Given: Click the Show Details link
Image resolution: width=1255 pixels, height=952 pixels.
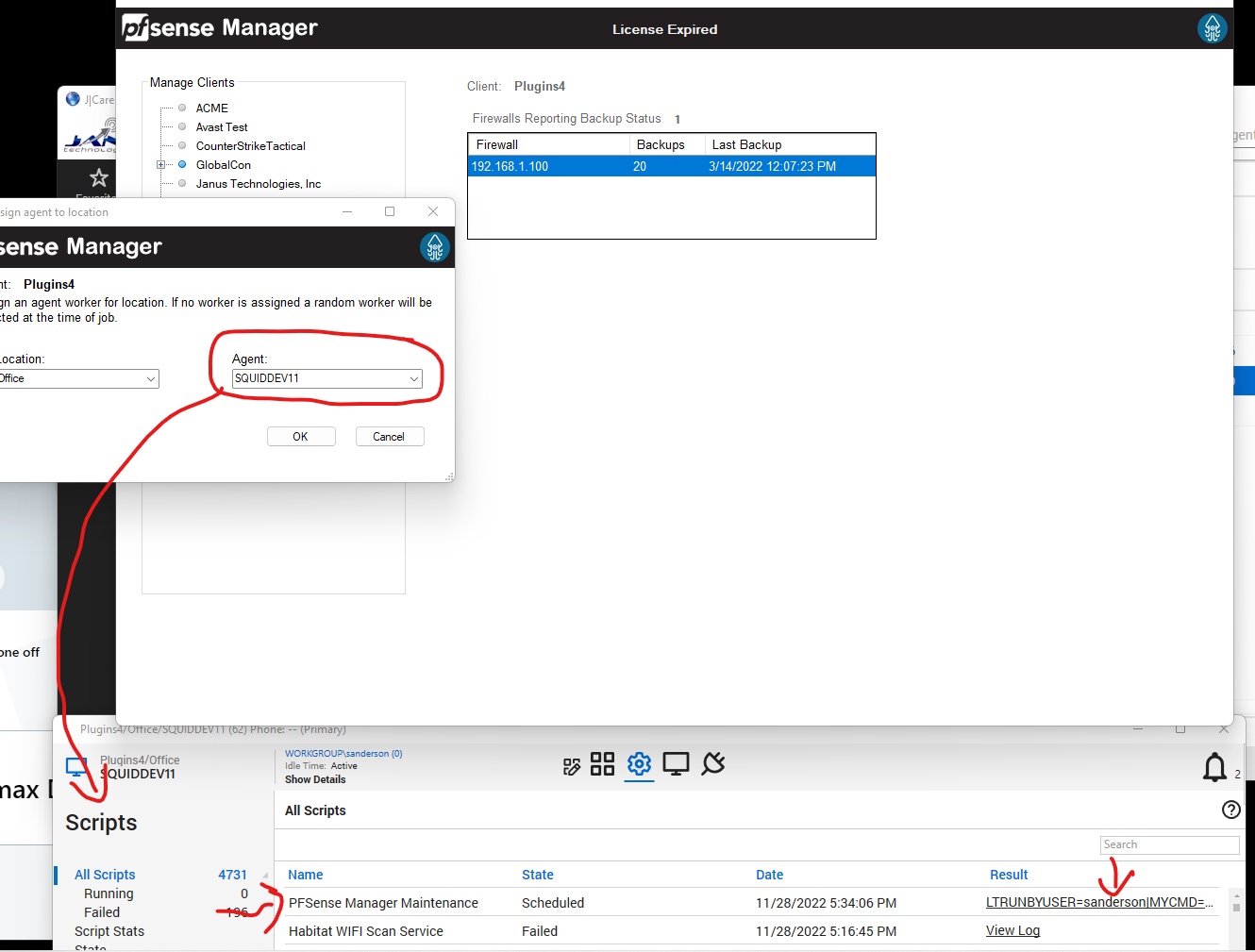Looking at the screenshot, I should pyautogui.click(x=315, y=779).
